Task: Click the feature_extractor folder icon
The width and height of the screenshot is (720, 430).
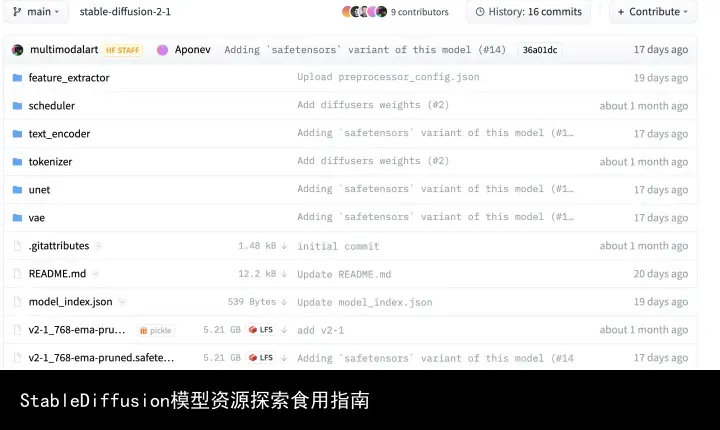Action: [x=17, y=78]
